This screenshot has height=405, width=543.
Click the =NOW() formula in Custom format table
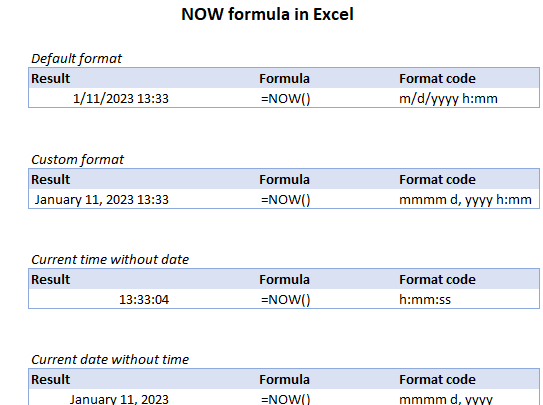click(x=285, y=200)
